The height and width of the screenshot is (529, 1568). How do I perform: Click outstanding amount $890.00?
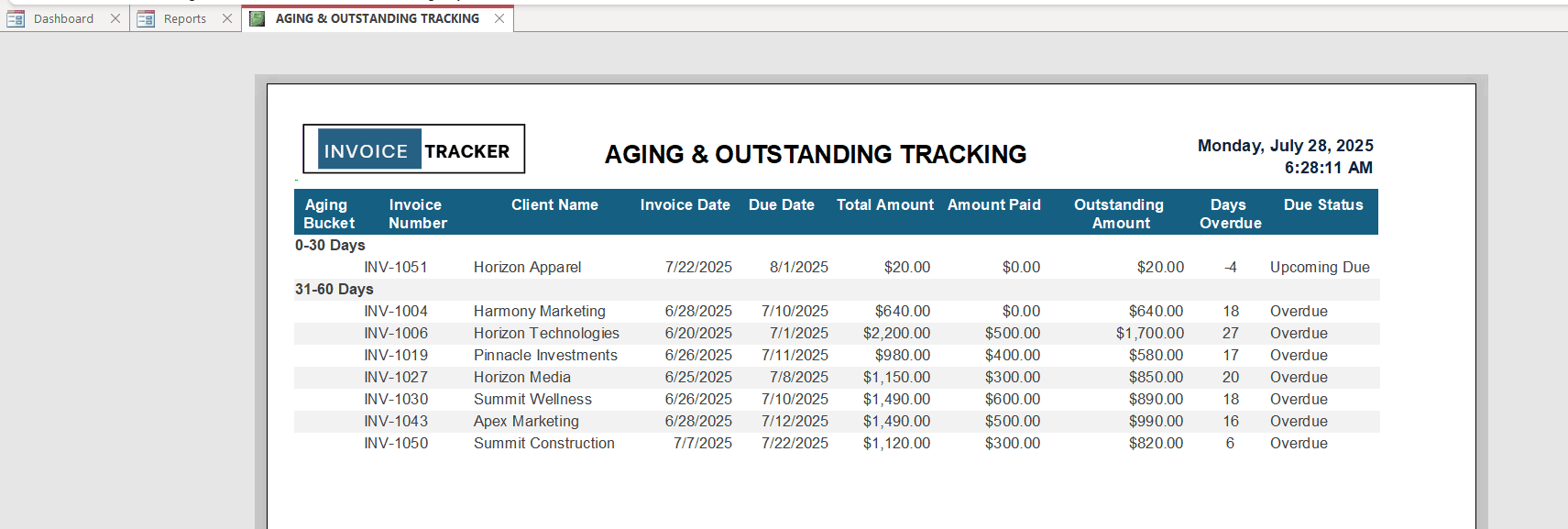[x=1156, y=399]
